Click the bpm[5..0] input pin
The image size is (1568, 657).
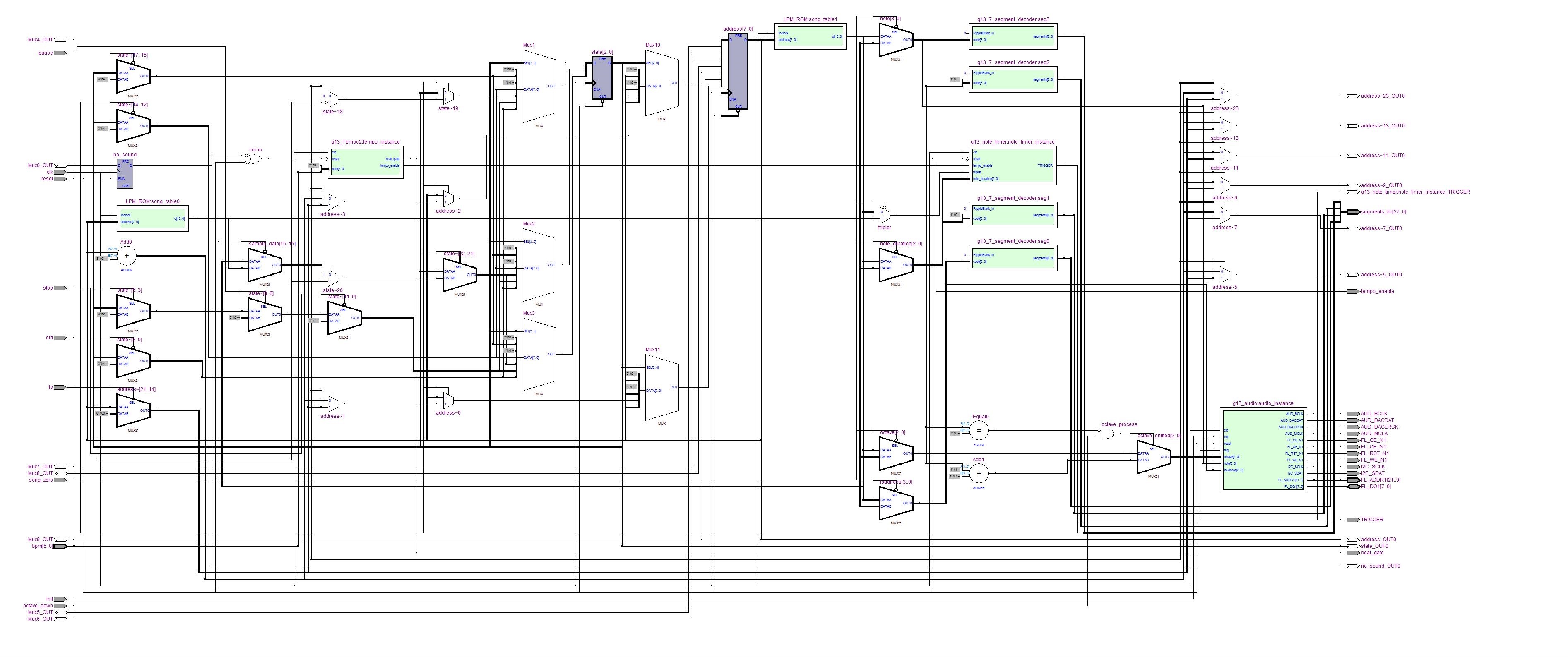60,546
